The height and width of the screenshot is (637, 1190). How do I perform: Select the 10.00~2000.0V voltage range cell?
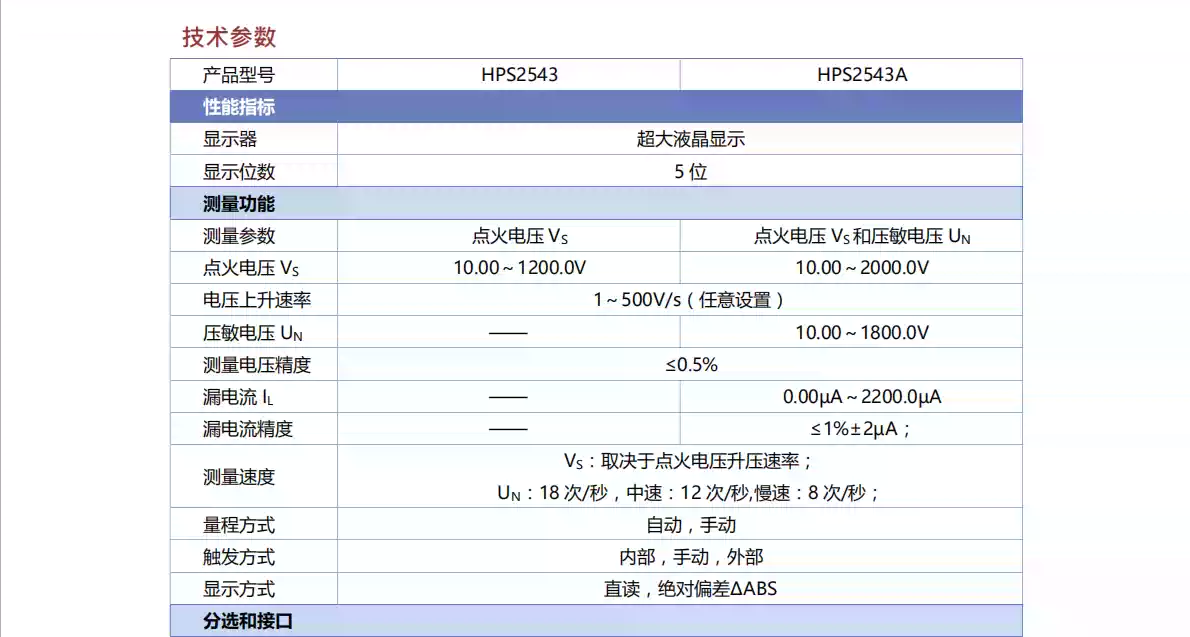pyautogui.click(x=861, y=268)
